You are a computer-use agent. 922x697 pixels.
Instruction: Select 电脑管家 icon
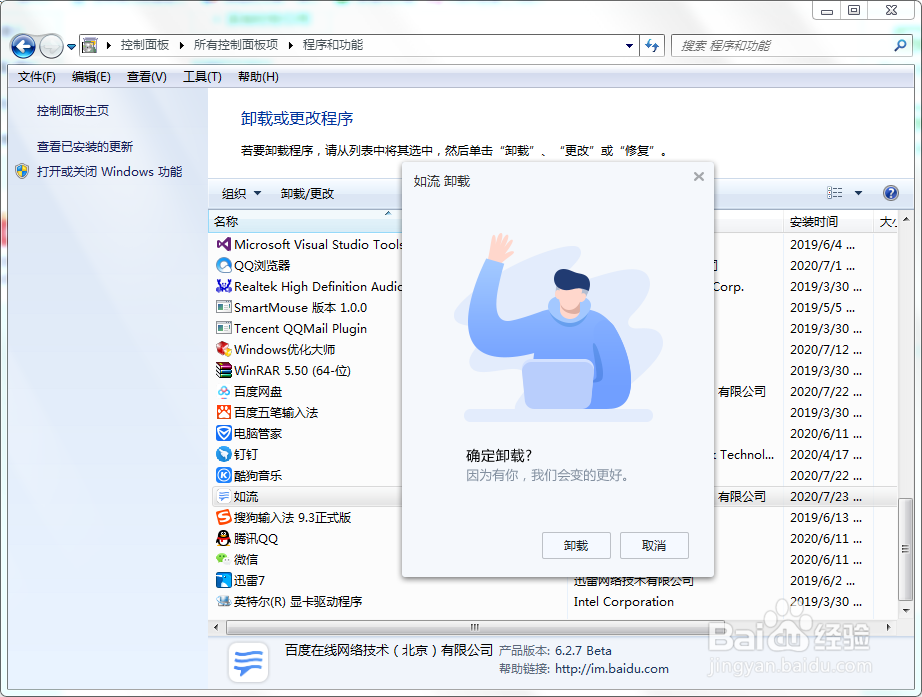point(223,433)
